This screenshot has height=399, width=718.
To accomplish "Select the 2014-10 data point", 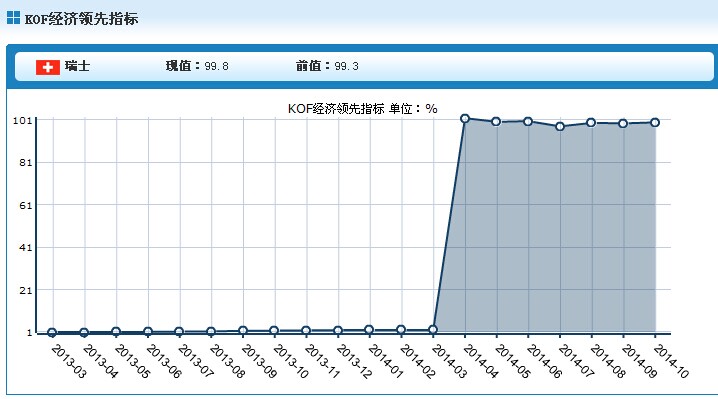I will tap(655, 123).
